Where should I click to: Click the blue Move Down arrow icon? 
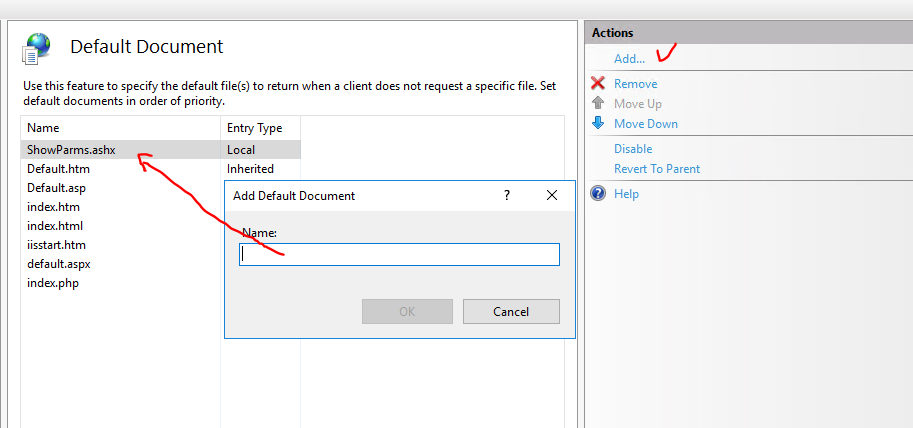598,123
